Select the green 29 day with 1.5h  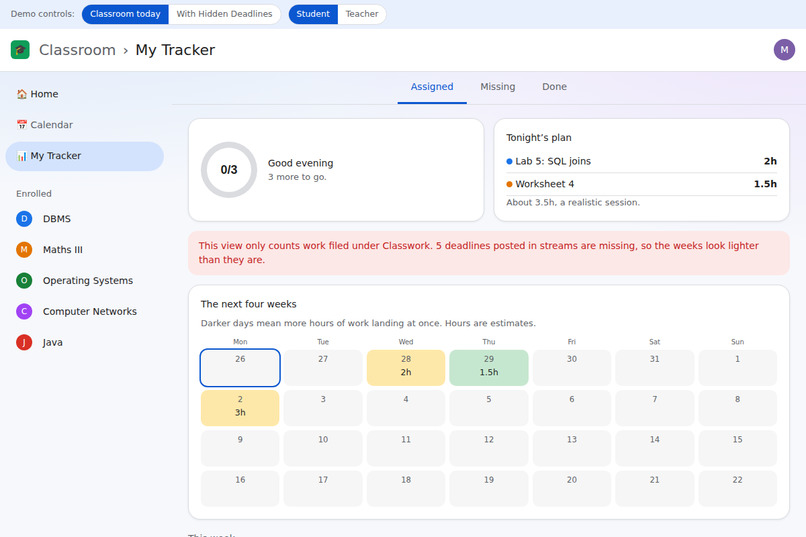[x=489, y=367]
